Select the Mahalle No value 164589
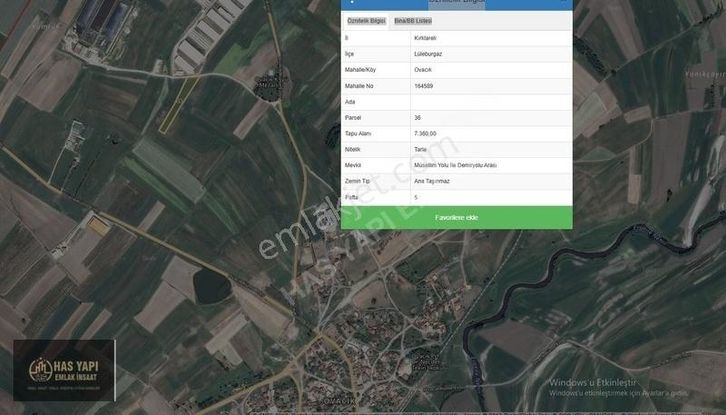The height and width of the screenshot is (415, 726). click(x=424, y=86)
